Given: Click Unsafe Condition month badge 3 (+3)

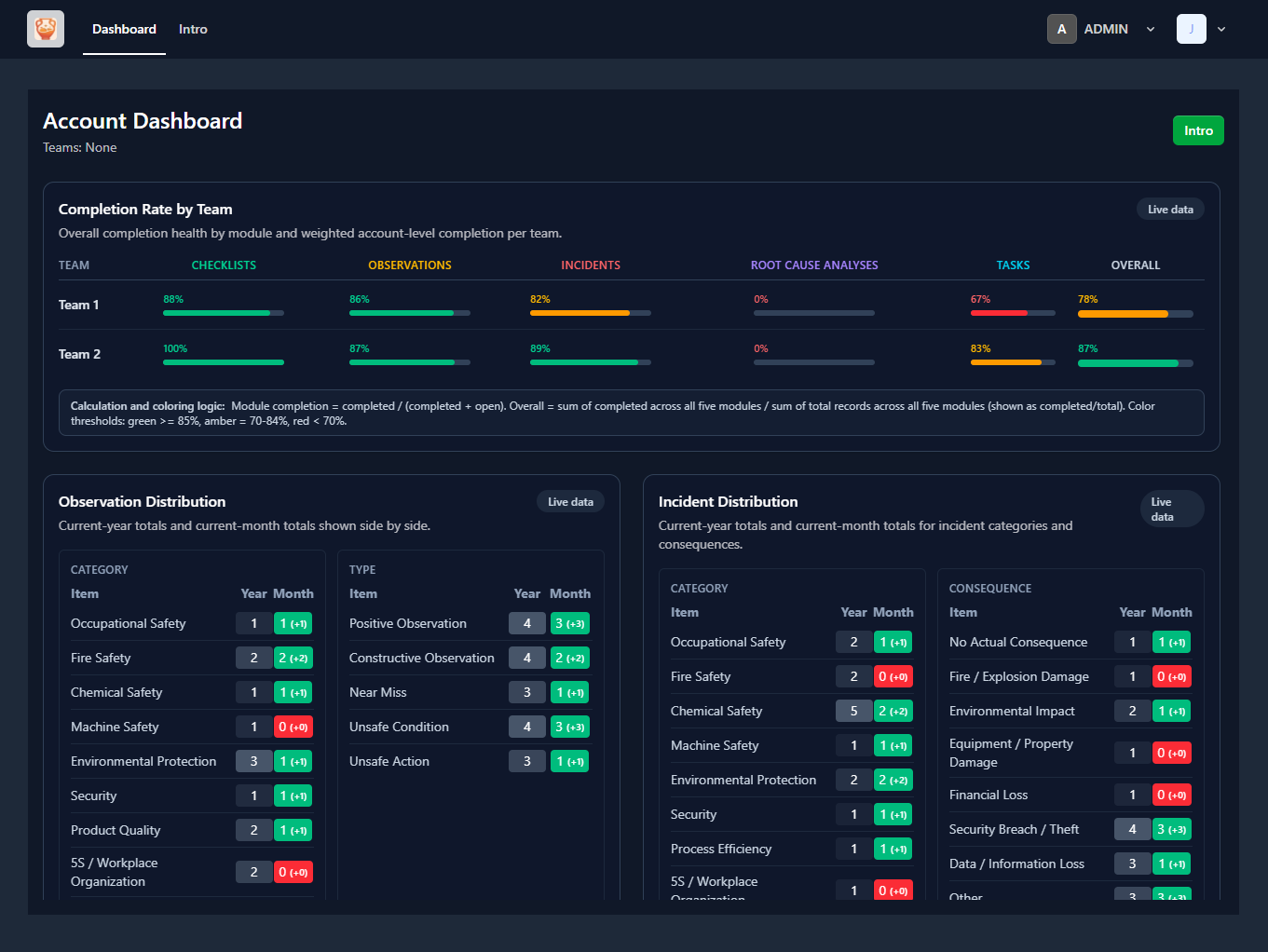Looking at the screenshot, I should (x=570, y=727).
